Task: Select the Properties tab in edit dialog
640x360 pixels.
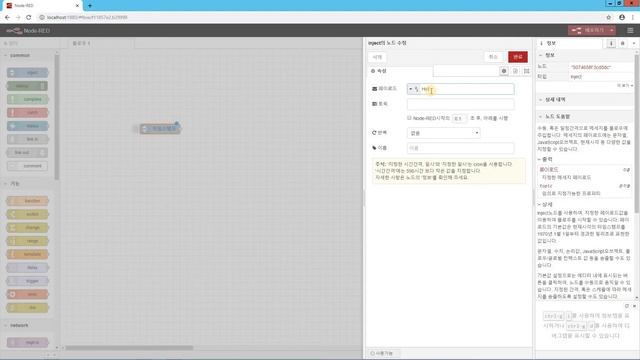Action: click(400, 71)
